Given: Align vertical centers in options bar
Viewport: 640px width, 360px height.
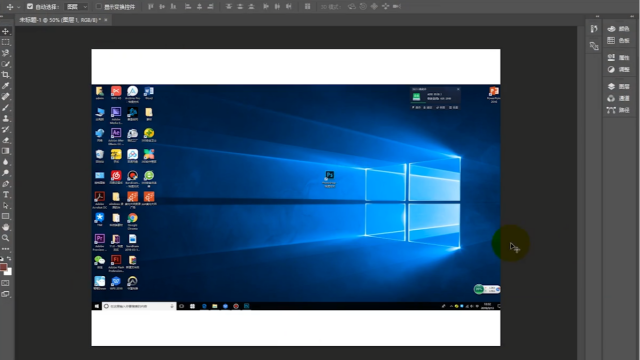Looking at the screenshot, I should click(162, 7).
